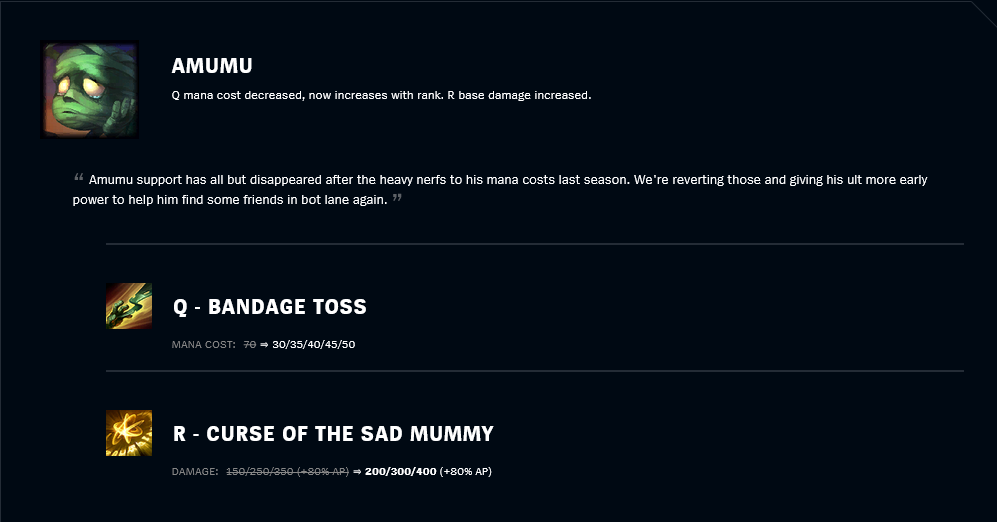Click the (+80% AP) ratio after new damage
The width and height of the screenshot is (997, 522).
(x=465, y=472)
